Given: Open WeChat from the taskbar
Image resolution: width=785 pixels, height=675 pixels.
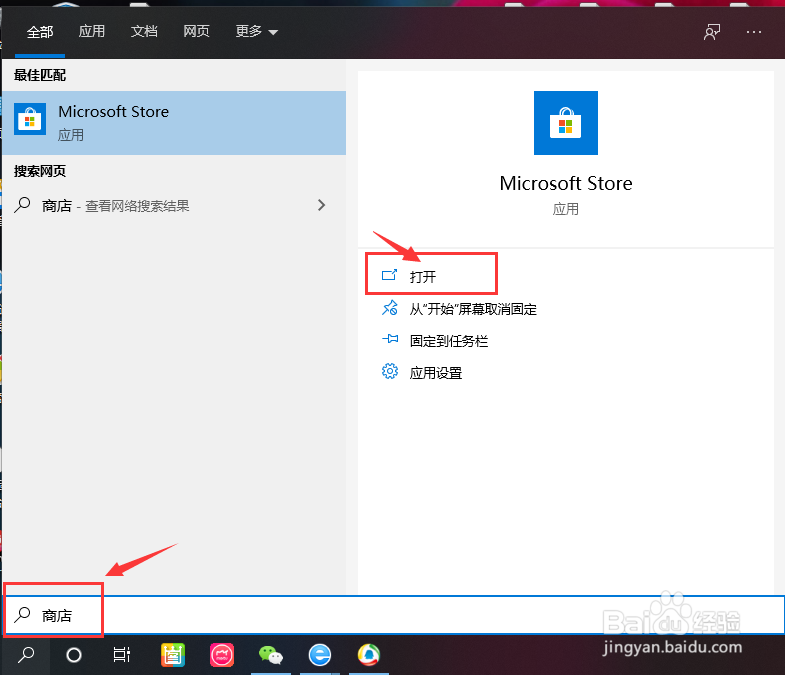Looking at the screenshot, I should tap(271, 655).
